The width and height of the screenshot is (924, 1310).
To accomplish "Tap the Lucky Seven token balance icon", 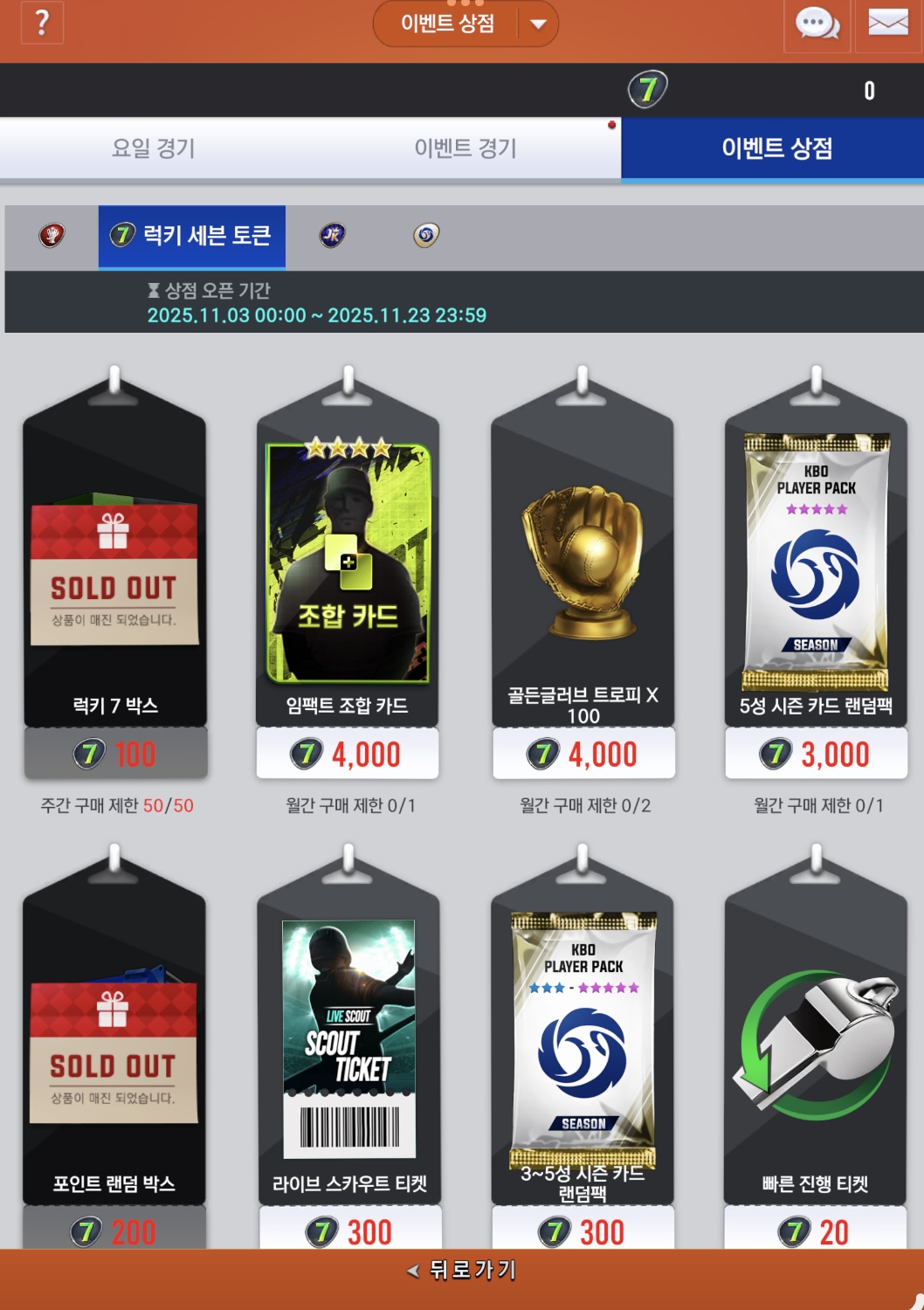I will (647, 89).
